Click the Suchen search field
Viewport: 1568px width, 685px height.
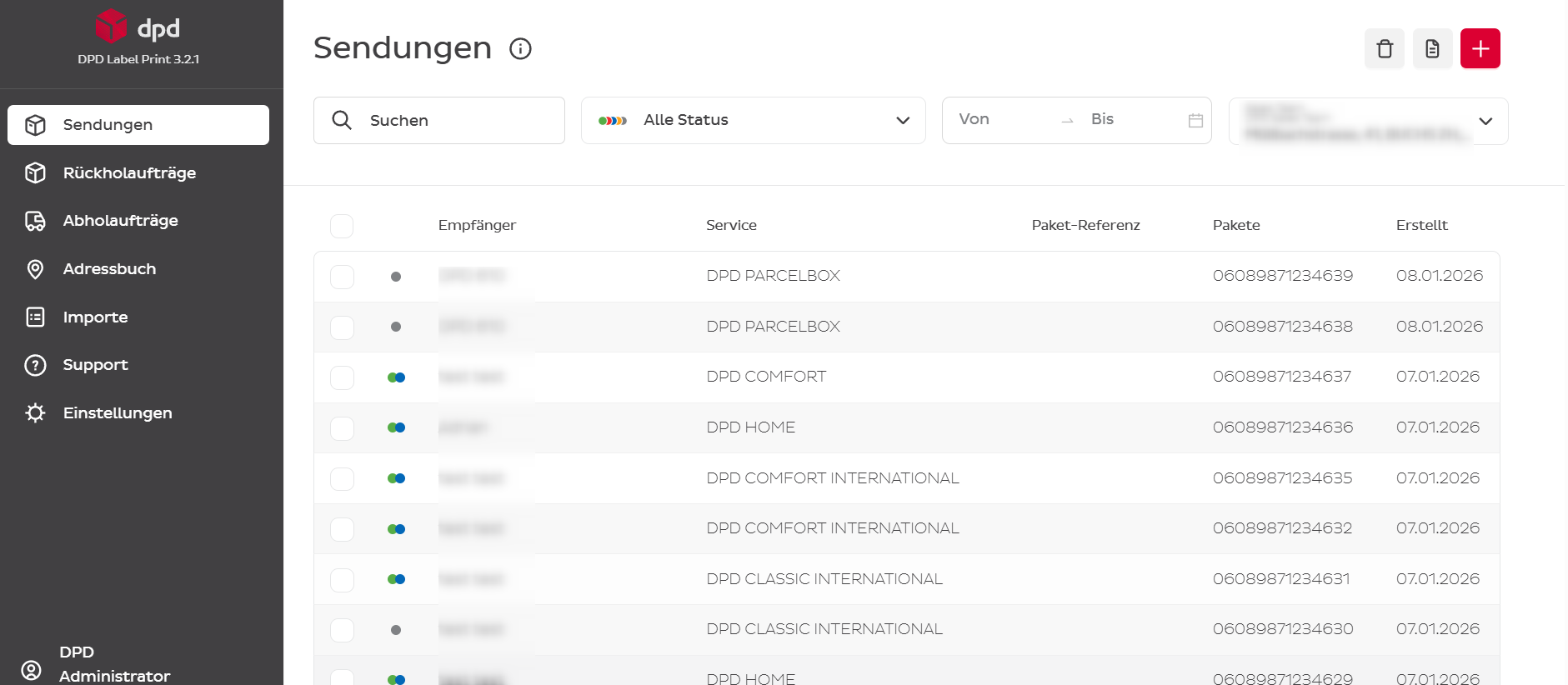pos(439,120)
